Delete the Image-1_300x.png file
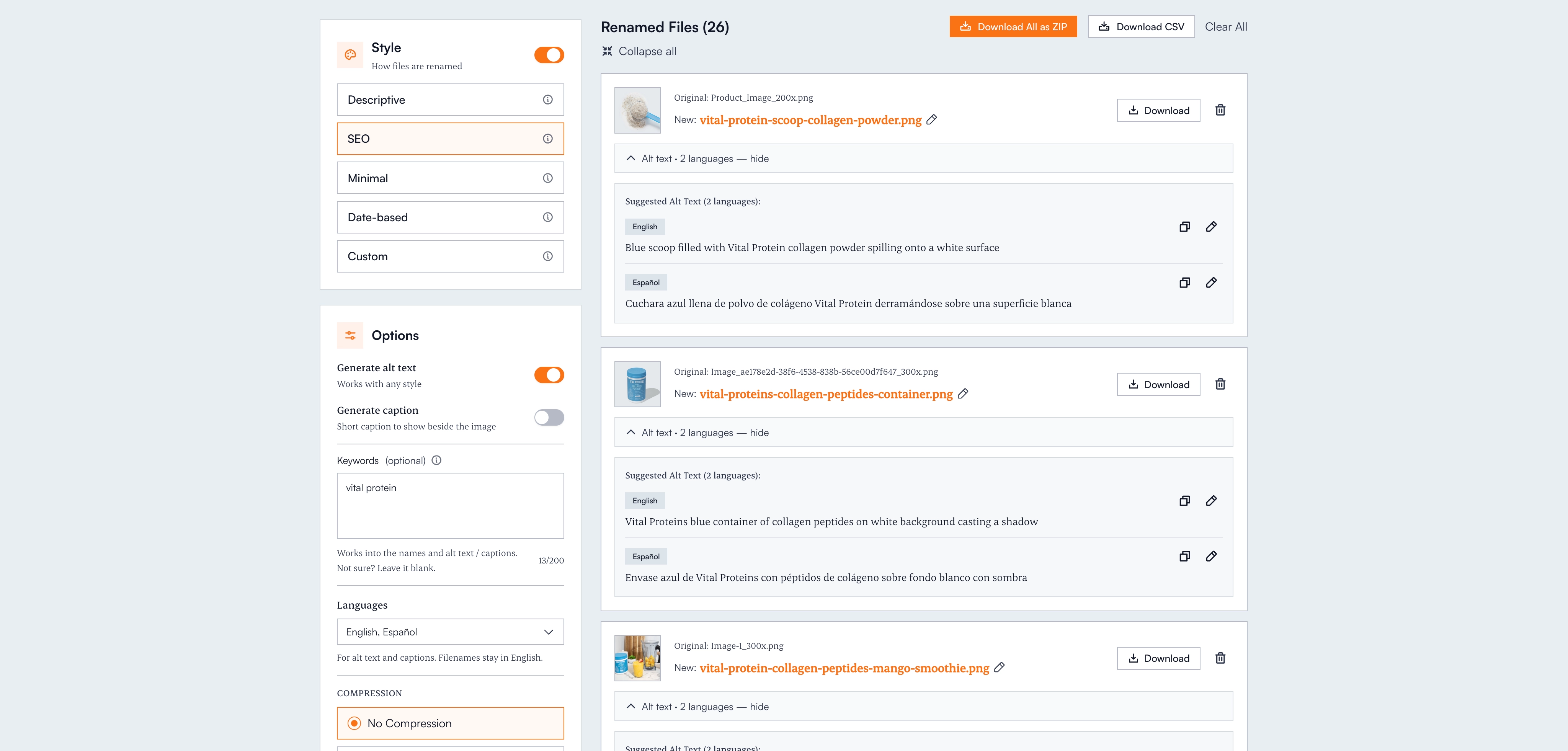This screenshot has width=1568, height=751. click(1220, 658)
